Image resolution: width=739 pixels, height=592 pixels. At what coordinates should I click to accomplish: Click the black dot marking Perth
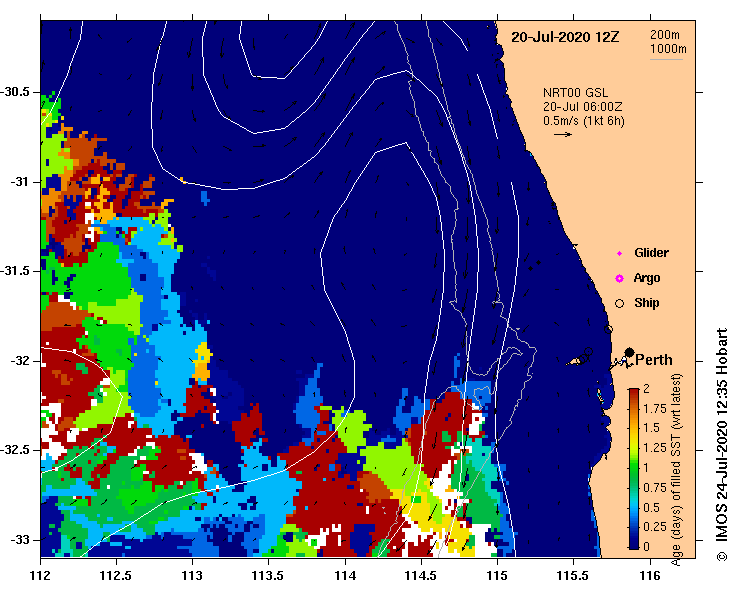tap(629, 352)
